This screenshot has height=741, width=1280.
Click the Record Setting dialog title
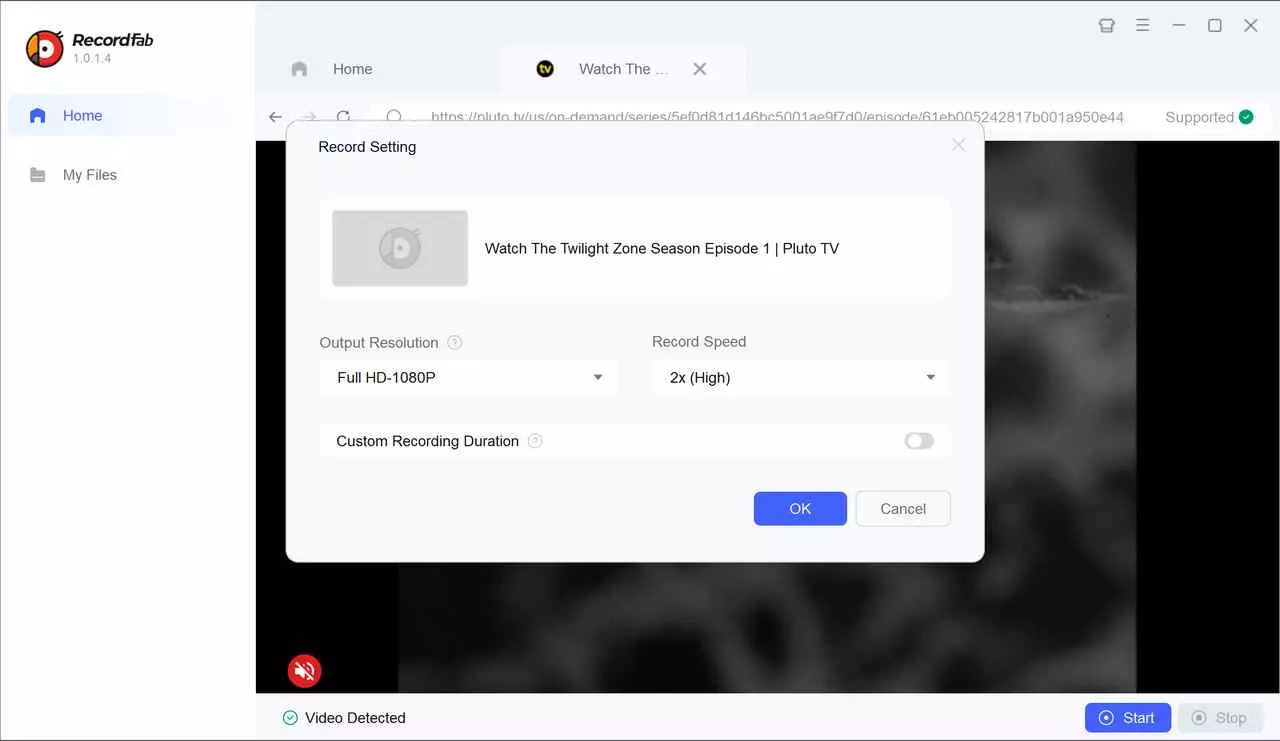coord(367,147)
